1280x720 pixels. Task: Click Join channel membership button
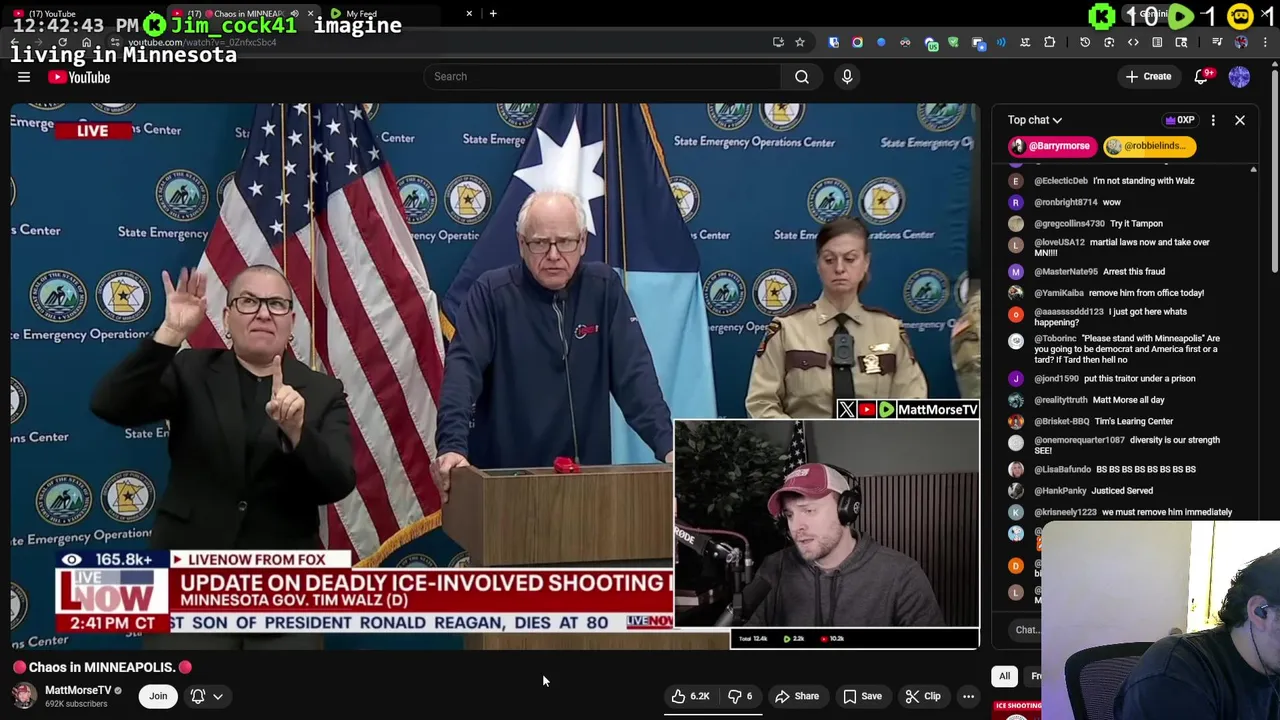click(x=158, y=696)
